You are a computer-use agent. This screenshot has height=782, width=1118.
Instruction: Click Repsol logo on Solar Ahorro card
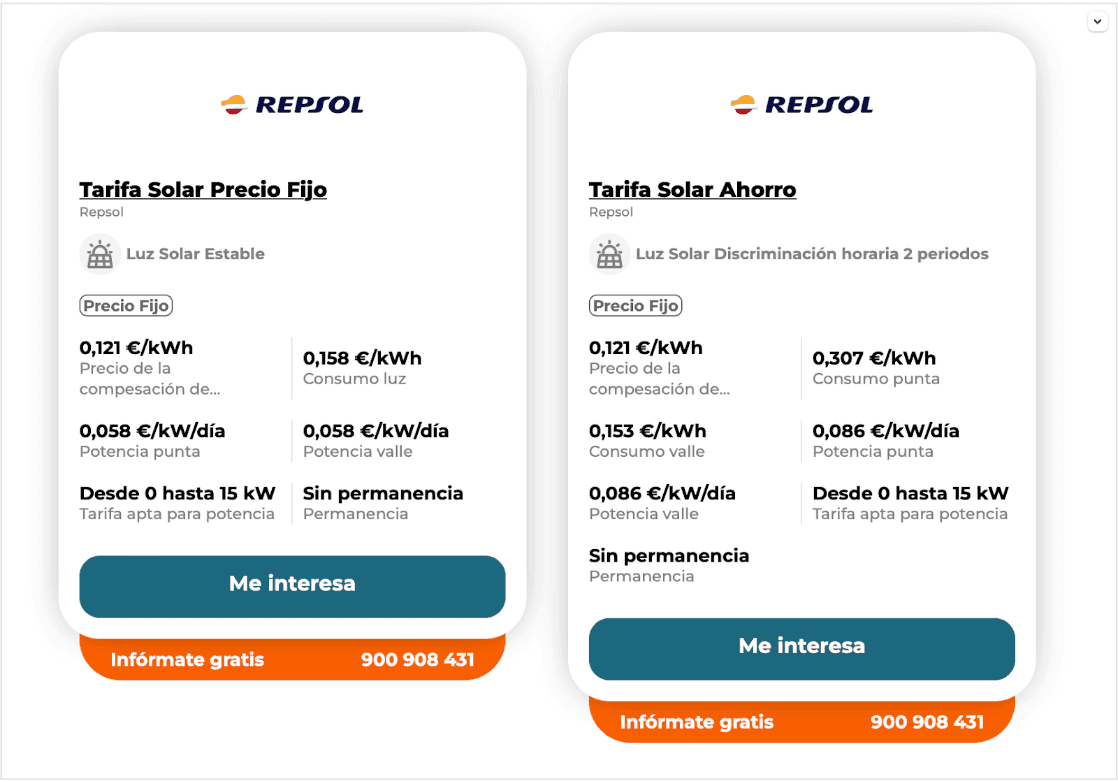pos(801,104)
